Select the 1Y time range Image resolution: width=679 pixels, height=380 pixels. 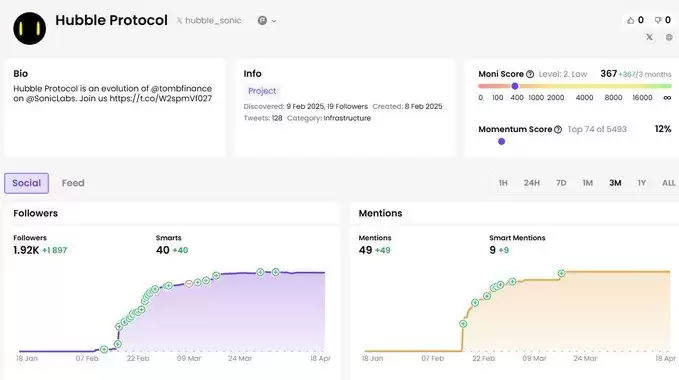click(641, 183)
